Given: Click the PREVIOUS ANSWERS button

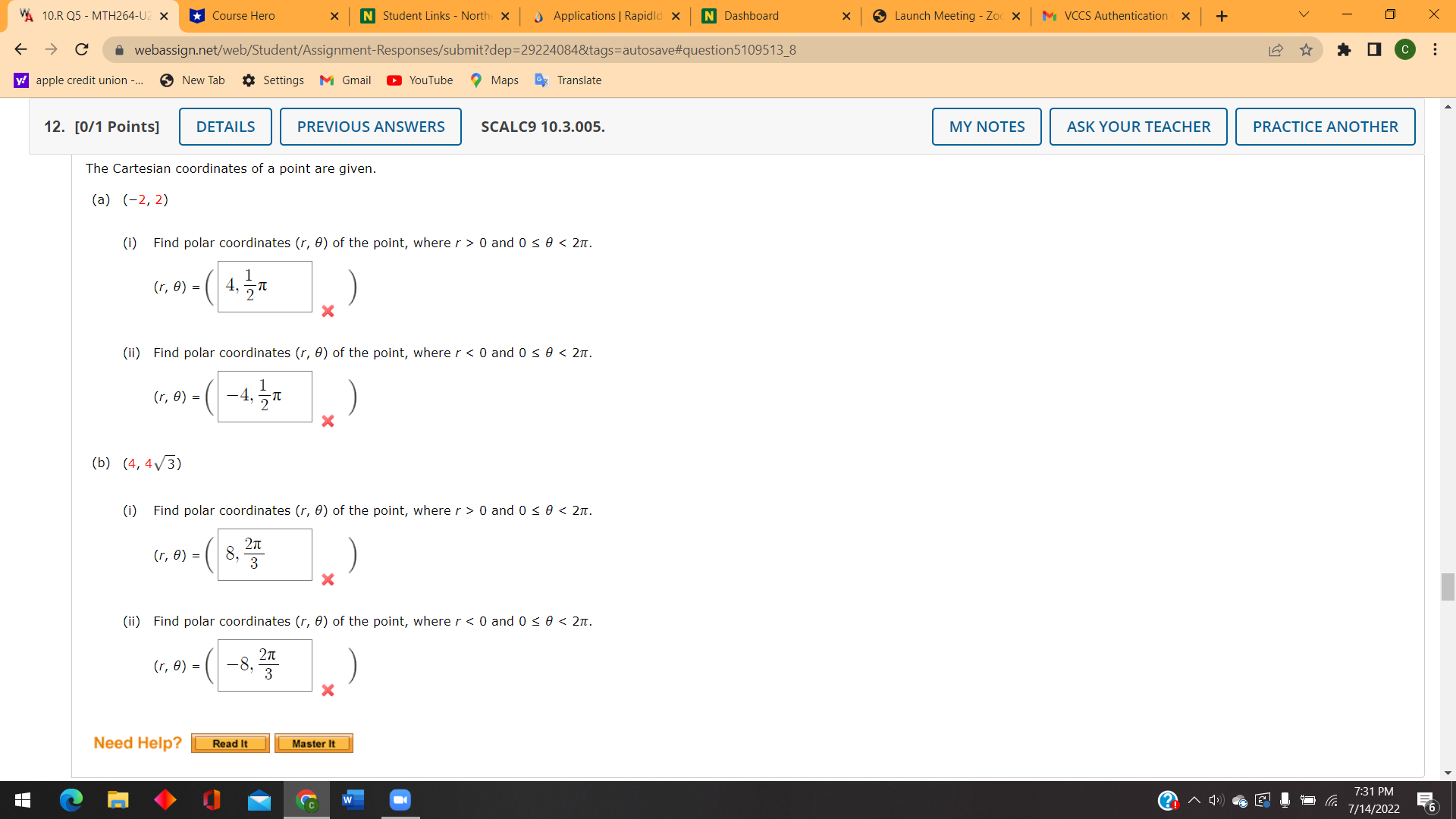Looking at the screenshot, I should (x=371, y=127).
